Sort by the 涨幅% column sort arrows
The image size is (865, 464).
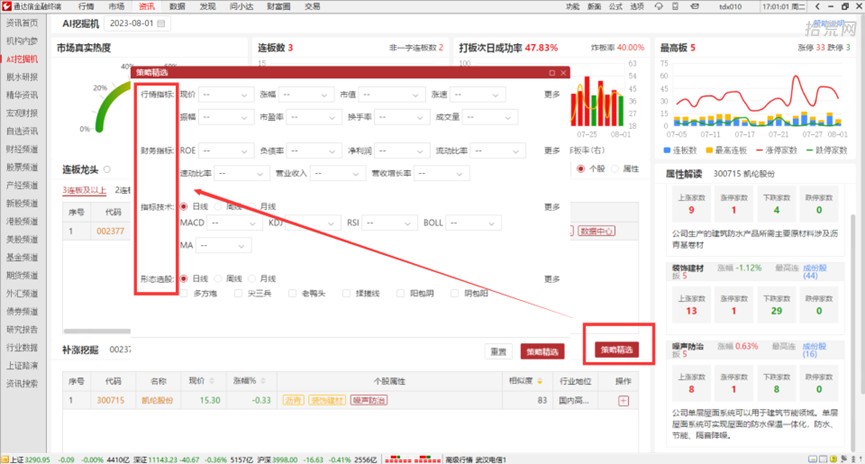263,381
